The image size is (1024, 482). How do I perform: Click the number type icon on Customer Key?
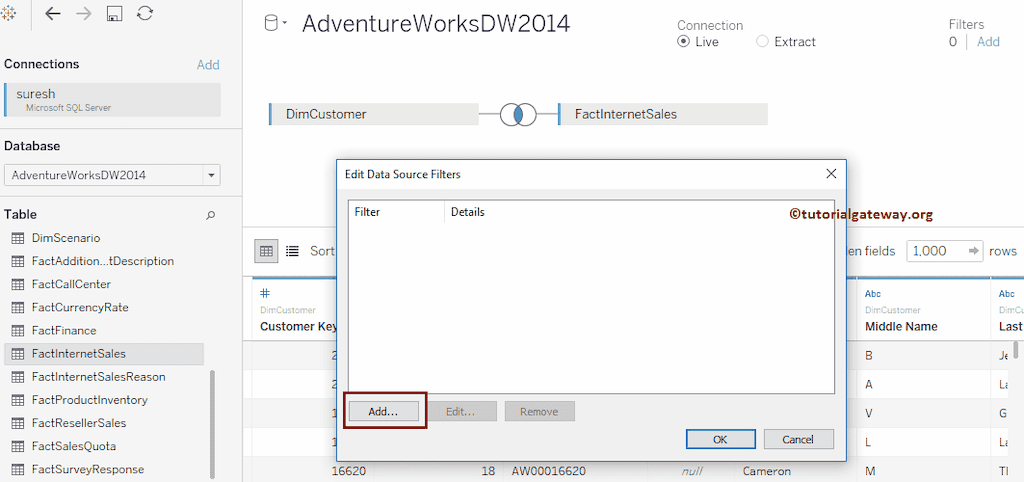(x=265, y=293)
